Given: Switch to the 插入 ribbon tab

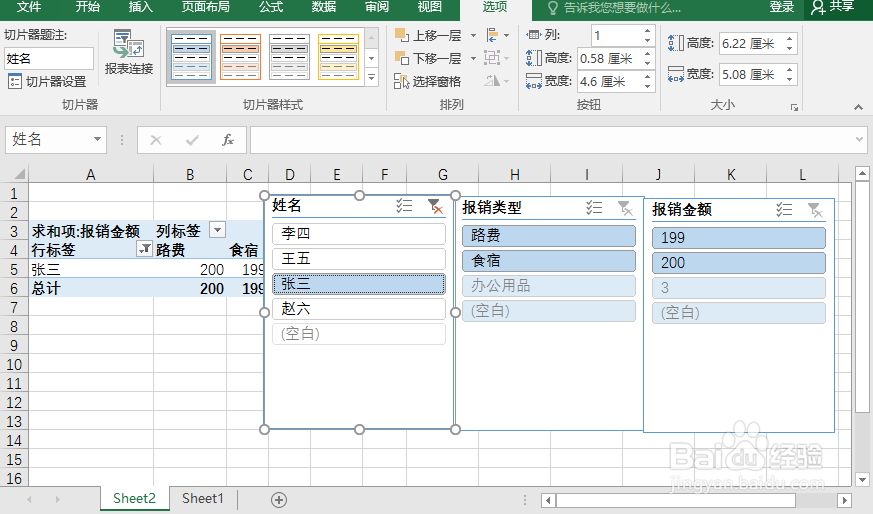Looking at the screenshot, I should click(140, 7).
